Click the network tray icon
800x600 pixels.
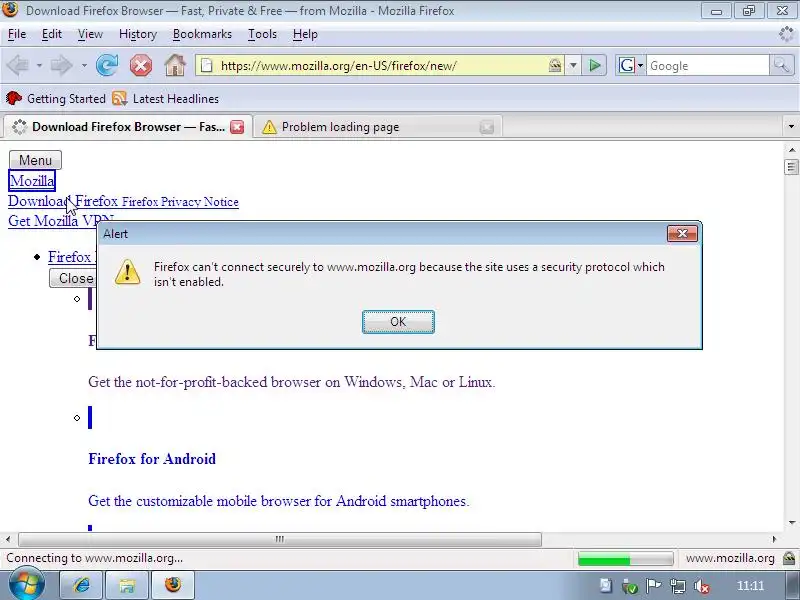pyautogui.click(x=678, y=587)
